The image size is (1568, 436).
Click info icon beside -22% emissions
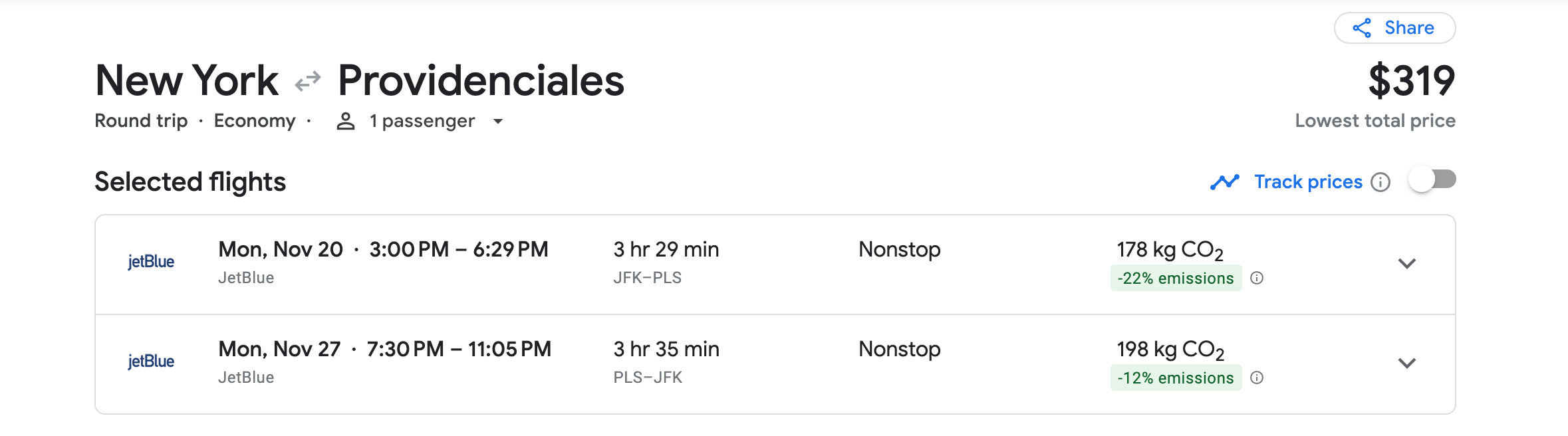(1257, 278)
